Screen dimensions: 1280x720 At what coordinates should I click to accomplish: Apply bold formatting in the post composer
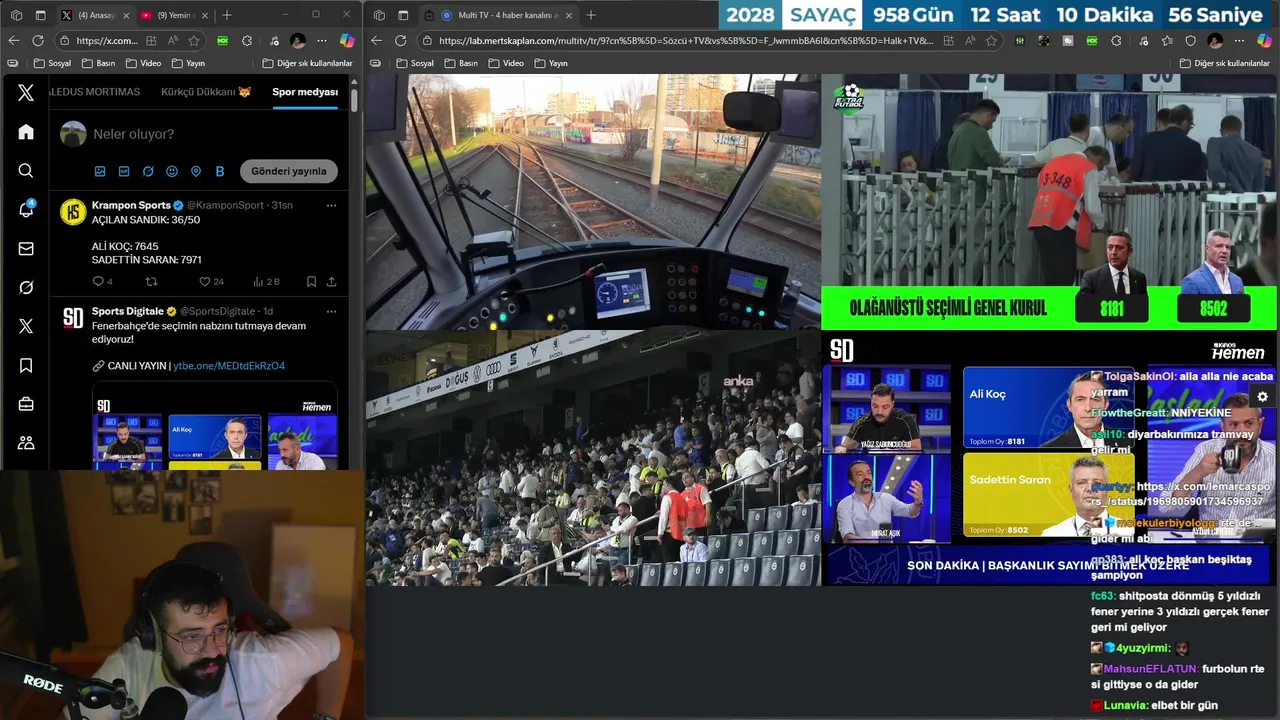coord(220,171)
